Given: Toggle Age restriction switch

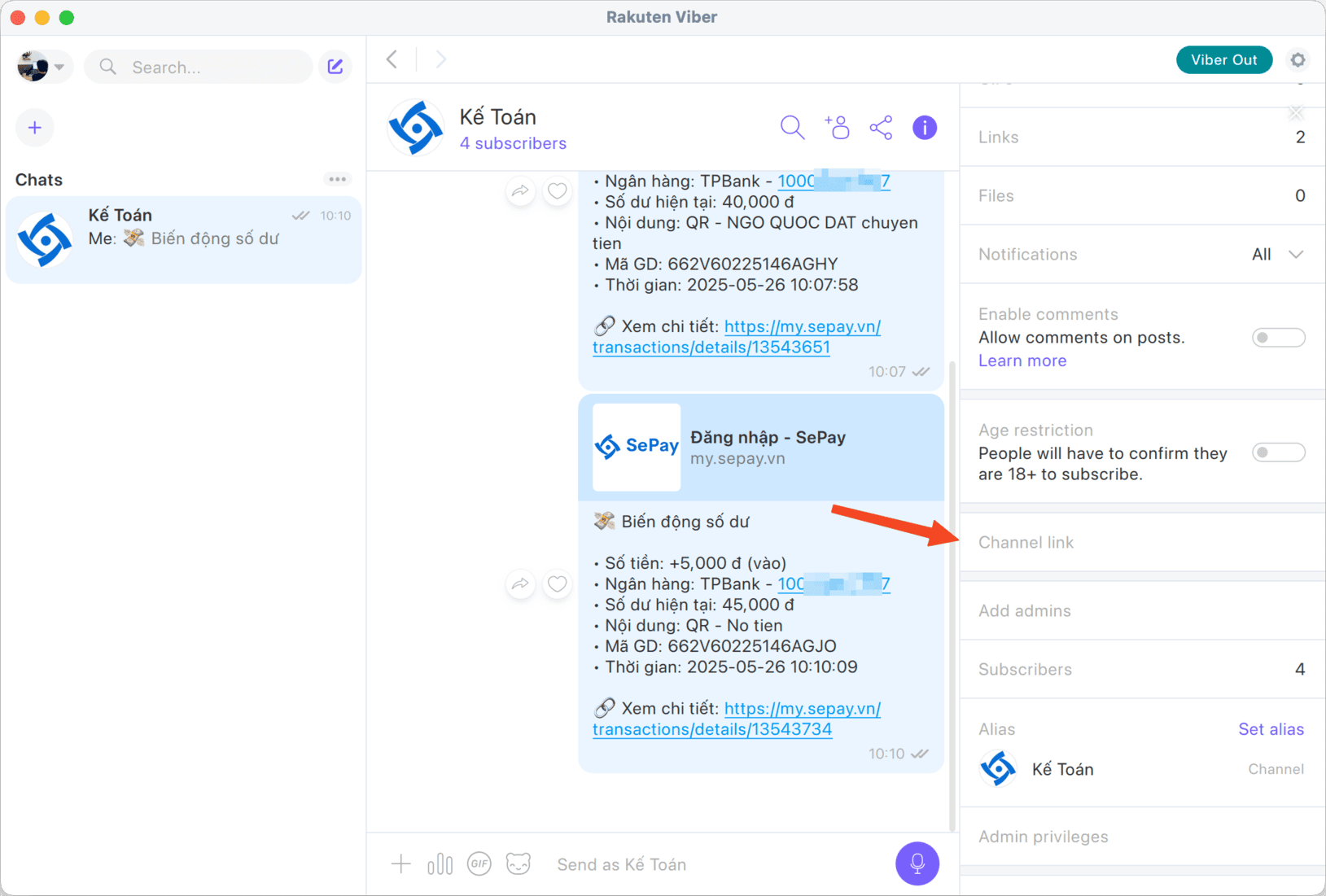Looking at the screenshot, I should (x=1278, y=452).
